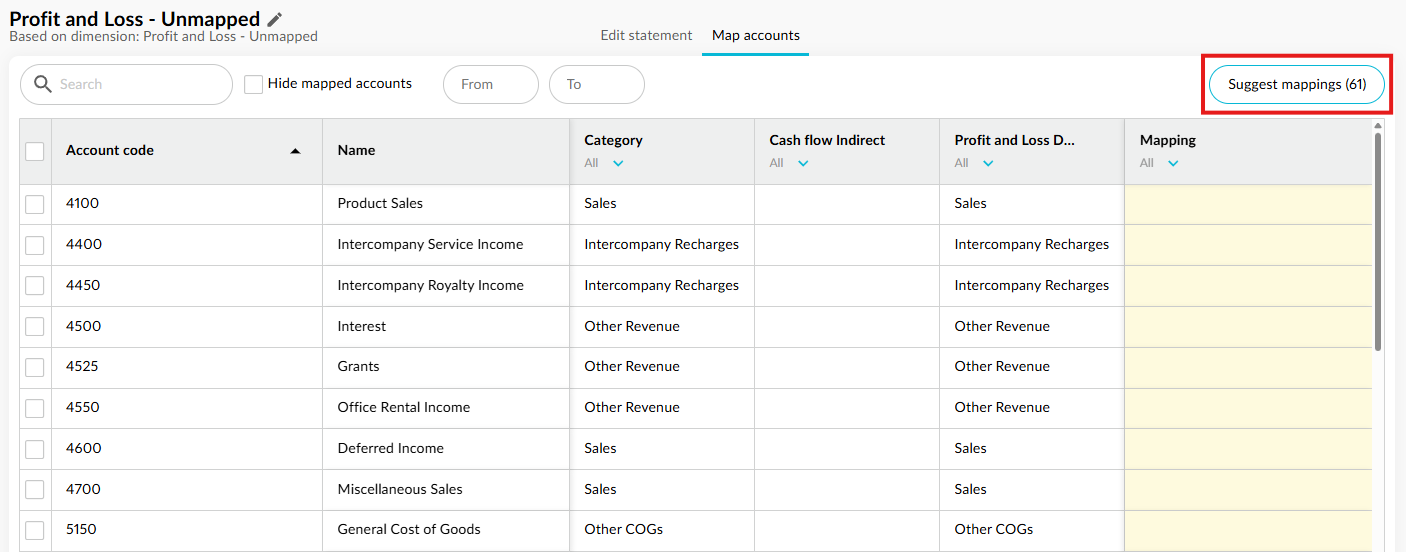The width and height of the screenshot is (1406, 552).
Task: Open the Profit and Loss dimension filter
Action: [988, 163]
